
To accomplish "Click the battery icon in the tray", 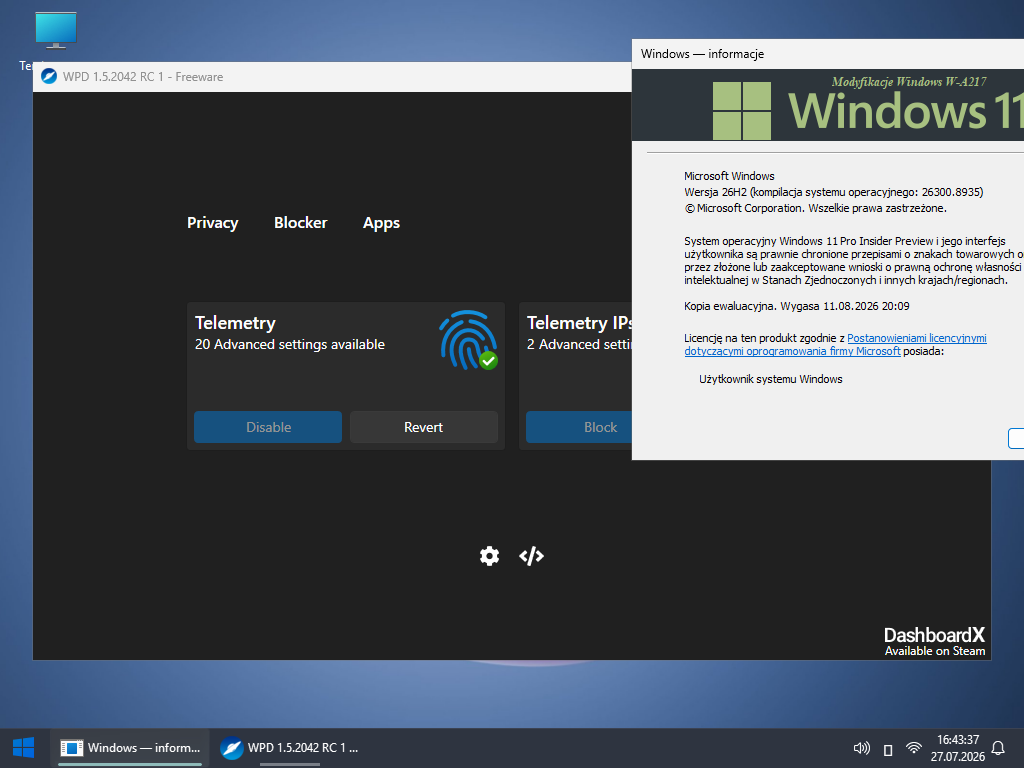I will click(x=888, y=749).
